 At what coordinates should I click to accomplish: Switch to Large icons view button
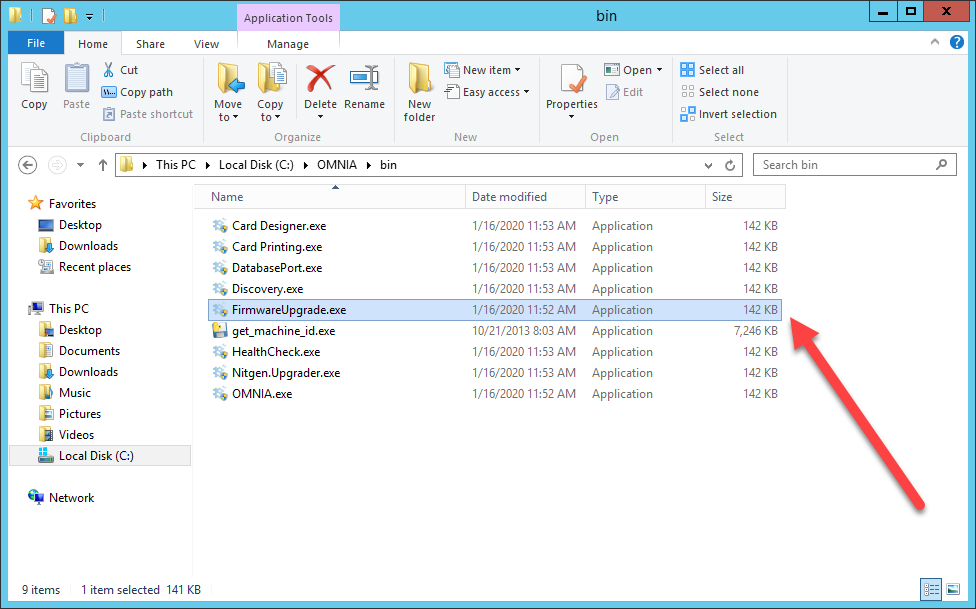pos(952,588)
